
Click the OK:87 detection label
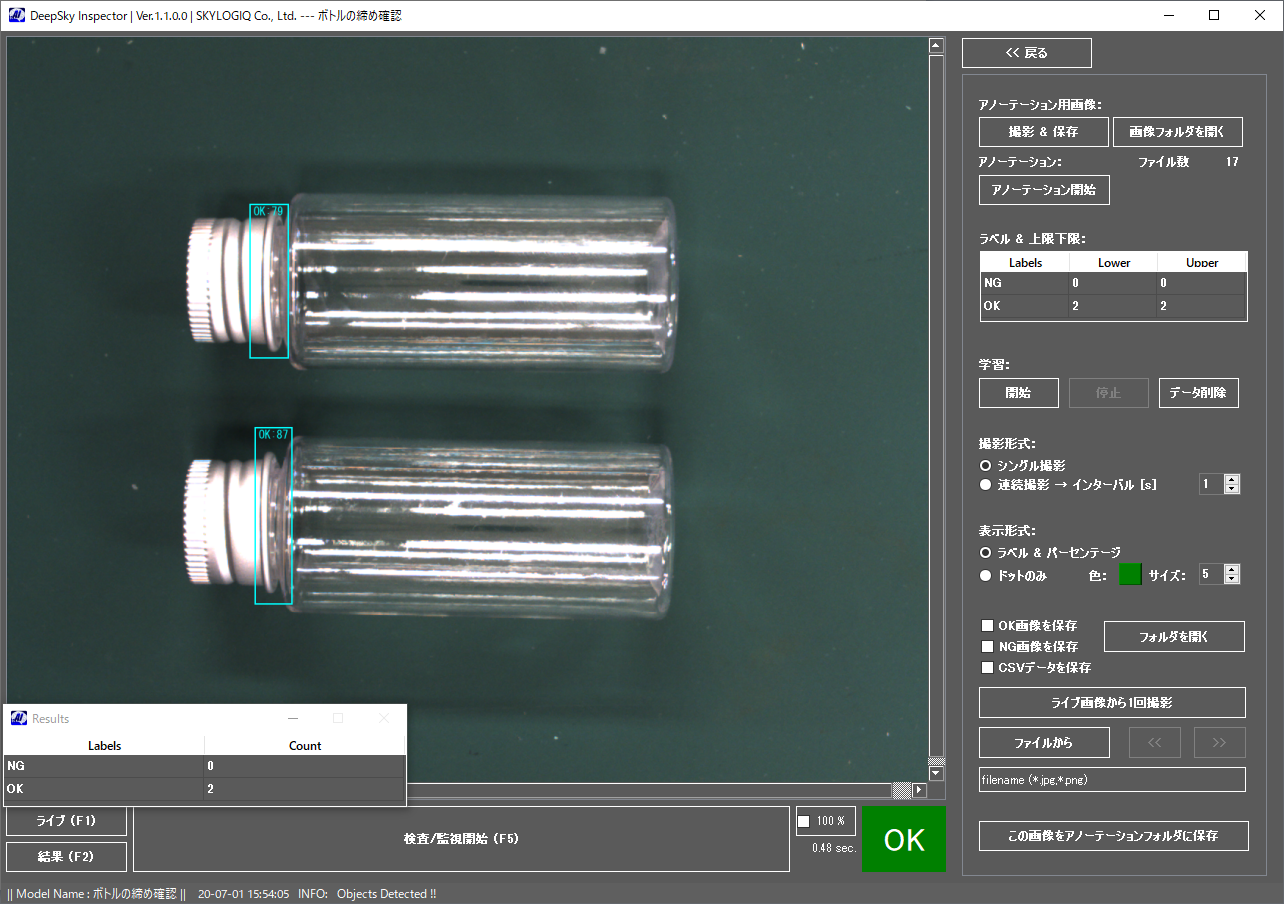[x=273, y=435]
